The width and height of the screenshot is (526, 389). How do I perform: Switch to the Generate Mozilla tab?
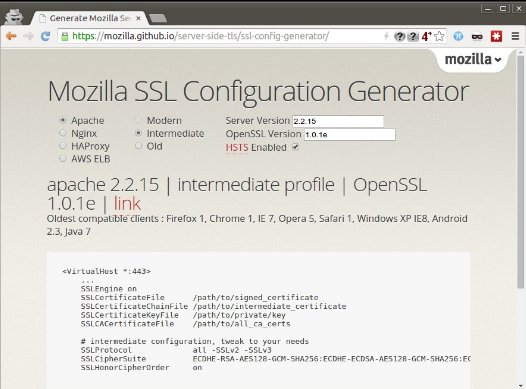pos(90,18)
